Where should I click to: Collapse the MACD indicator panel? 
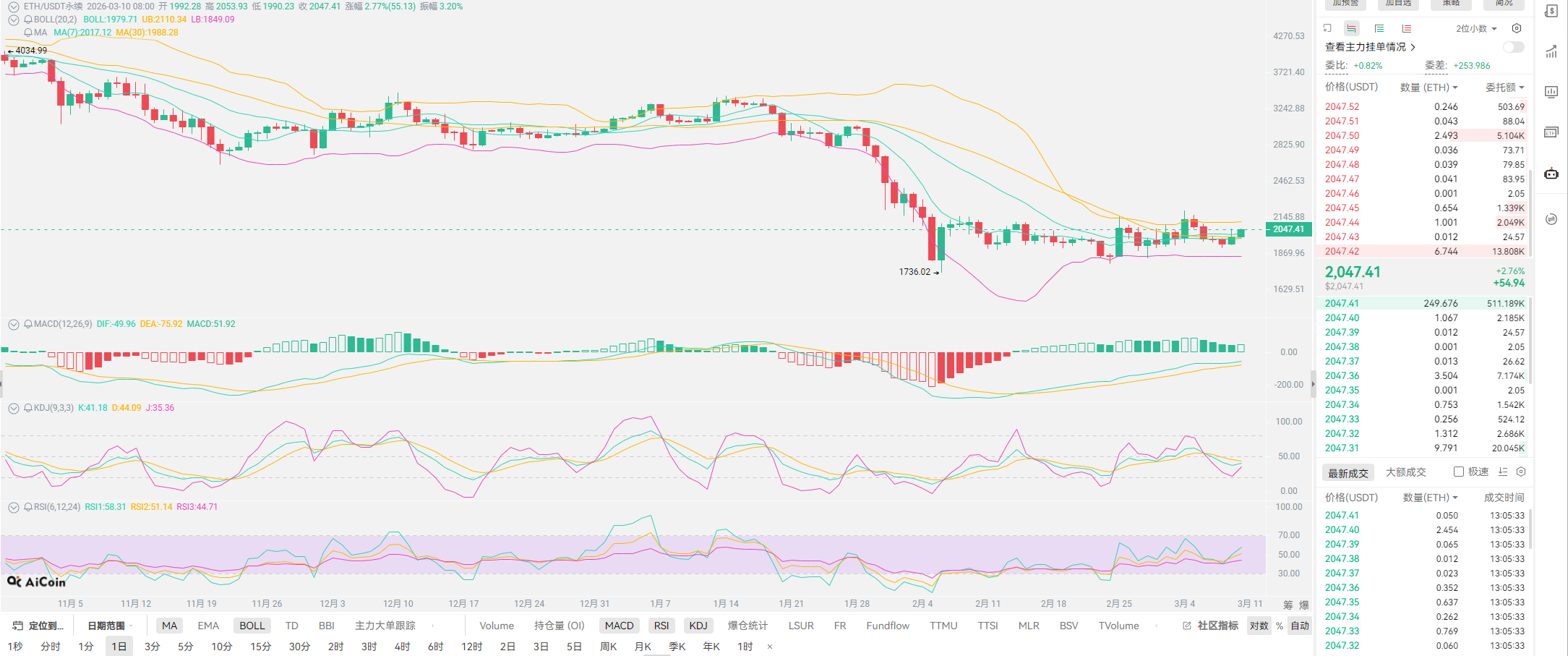point(13,325)
